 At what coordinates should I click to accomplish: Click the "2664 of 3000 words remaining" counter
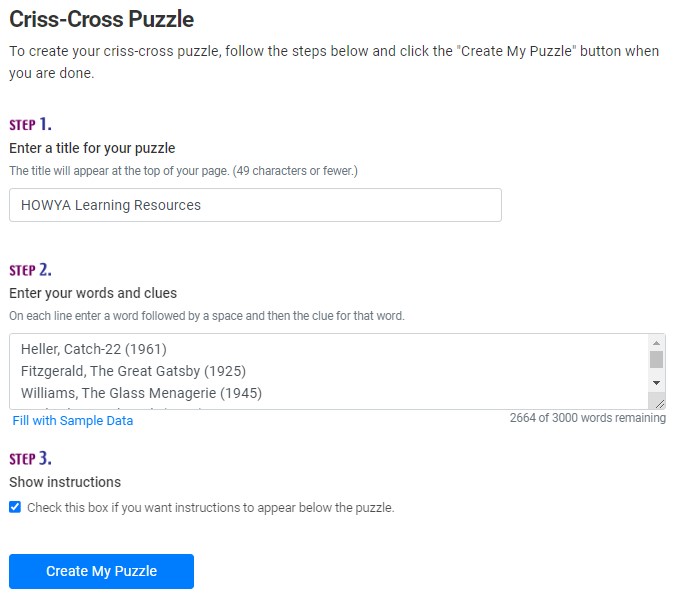tap(587, 418)
